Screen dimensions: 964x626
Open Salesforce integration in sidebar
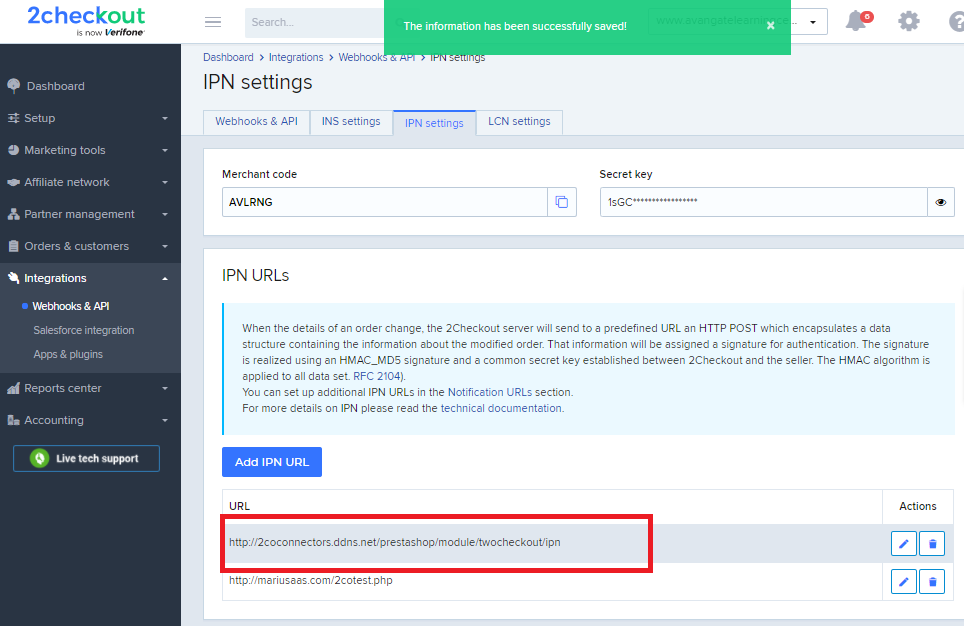pyautogui.click(x=84, y=330)
